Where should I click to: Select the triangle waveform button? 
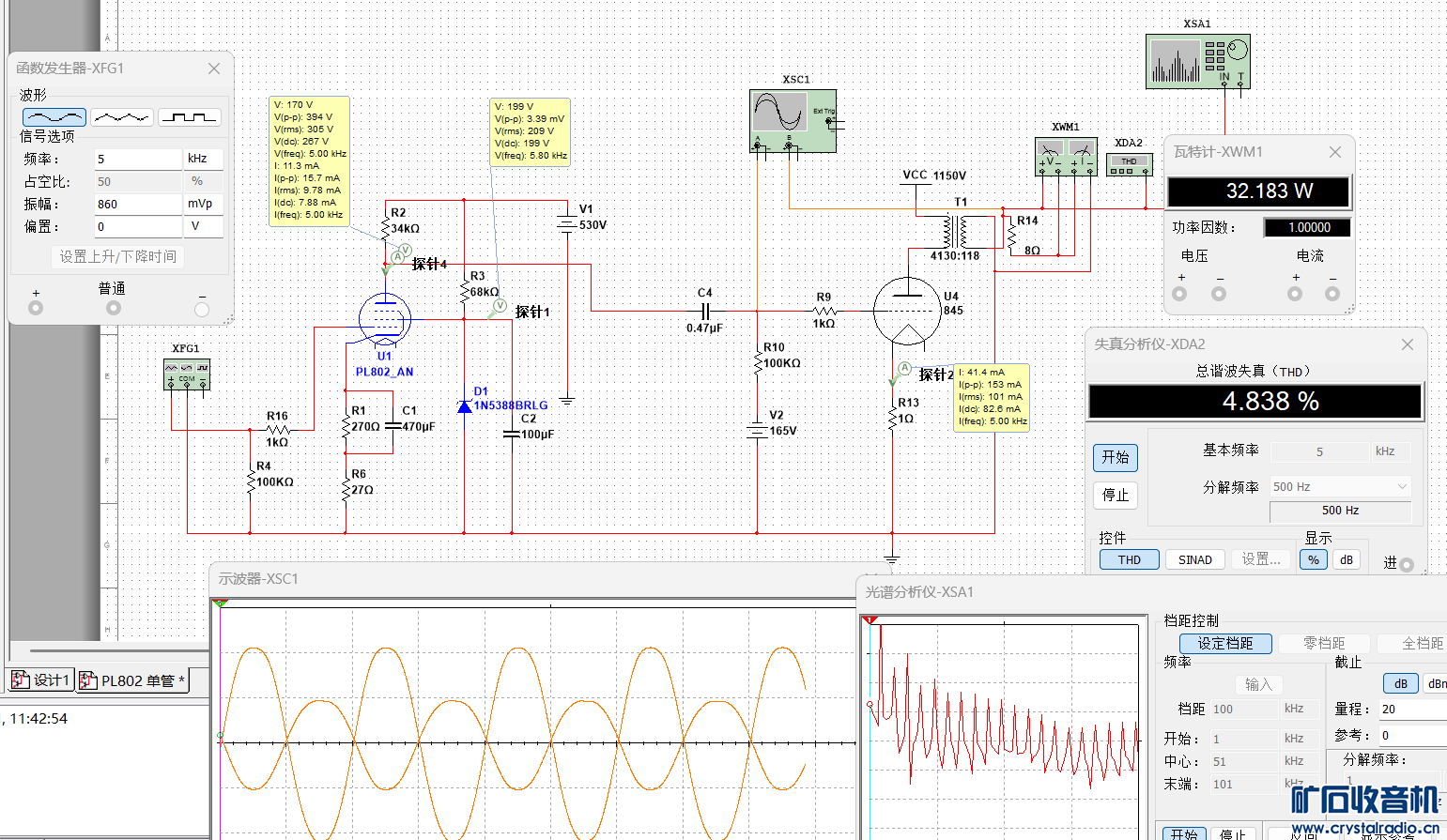click(122, 117)
